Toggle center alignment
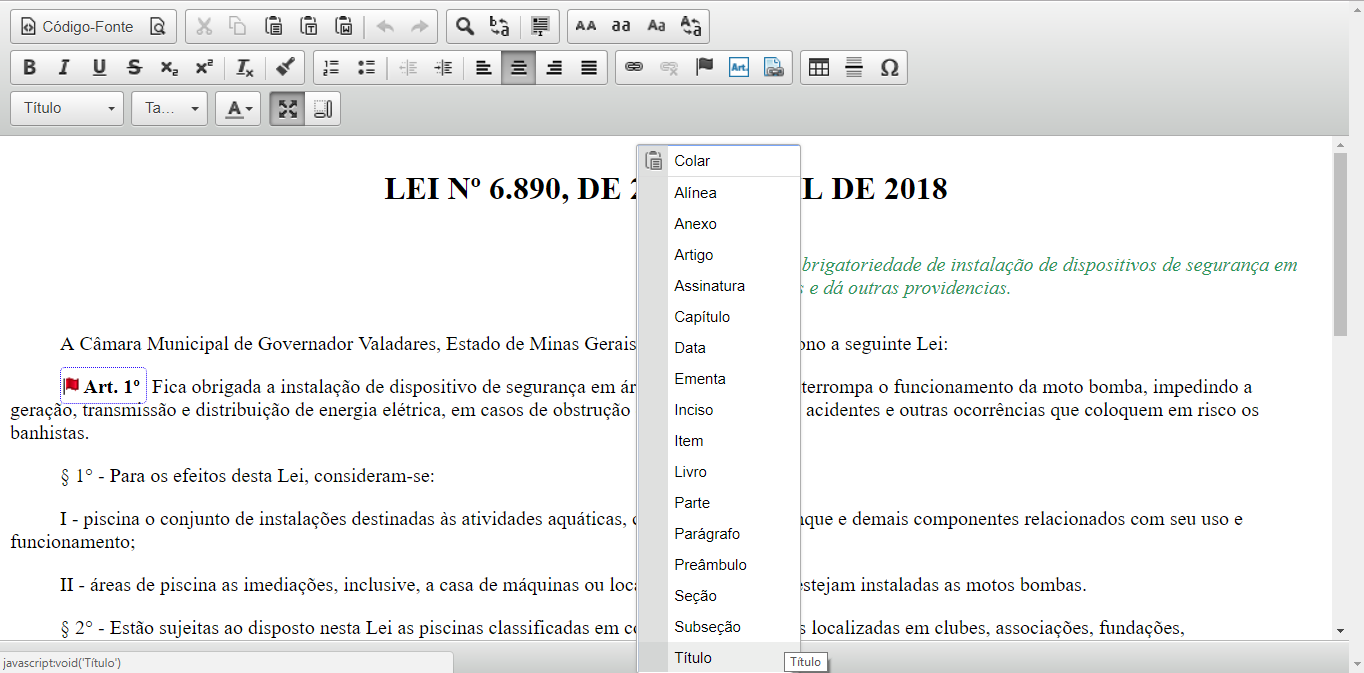 click(519, 68)
